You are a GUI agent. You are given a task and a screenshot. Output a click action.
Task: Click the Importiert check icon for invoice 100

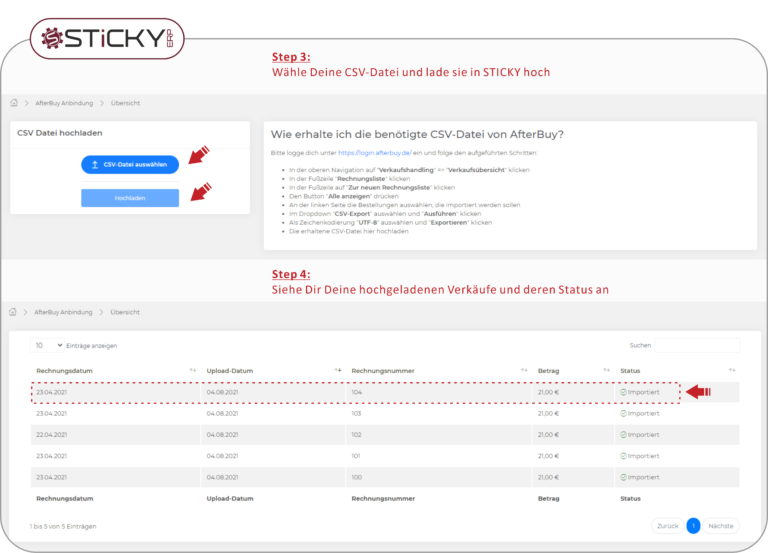[624, 477]
